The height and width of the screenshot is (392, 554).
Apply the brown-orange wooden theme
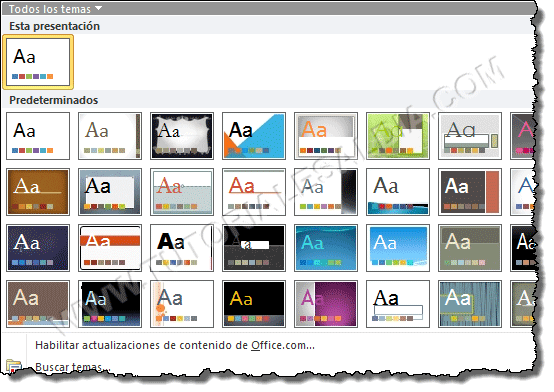(38, 192)
